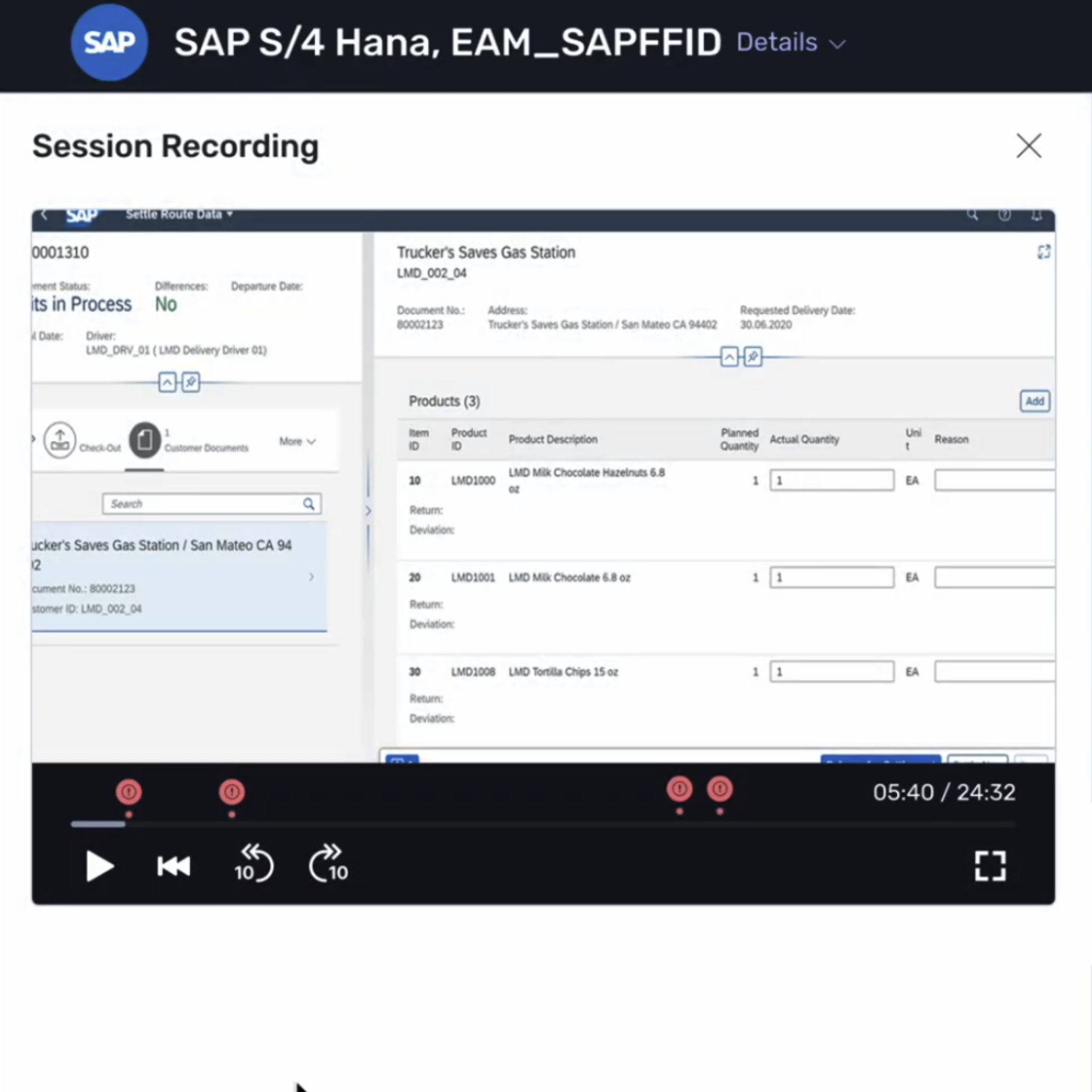Click the recording progress bar
1092x1092 pixels.
point(543,824)
